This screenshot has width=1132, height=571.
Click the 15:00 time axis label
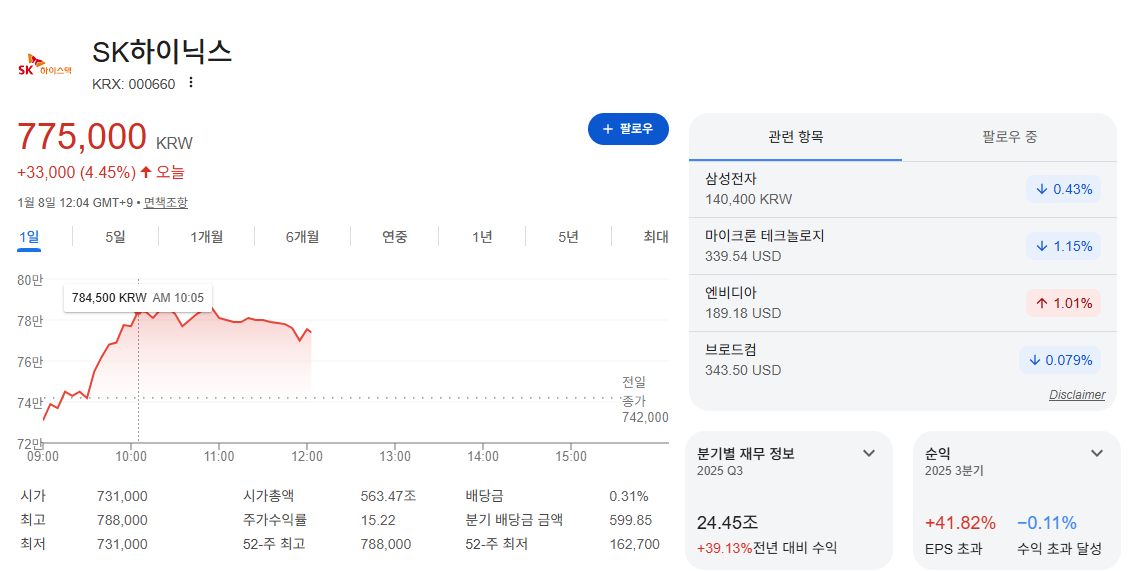571,456
